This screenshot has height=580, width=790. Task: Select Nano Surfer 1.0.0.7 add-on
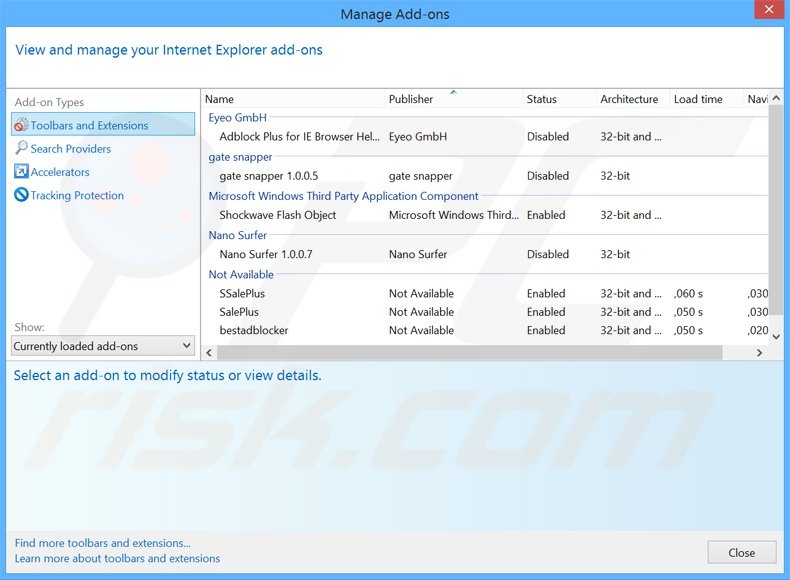486,254
